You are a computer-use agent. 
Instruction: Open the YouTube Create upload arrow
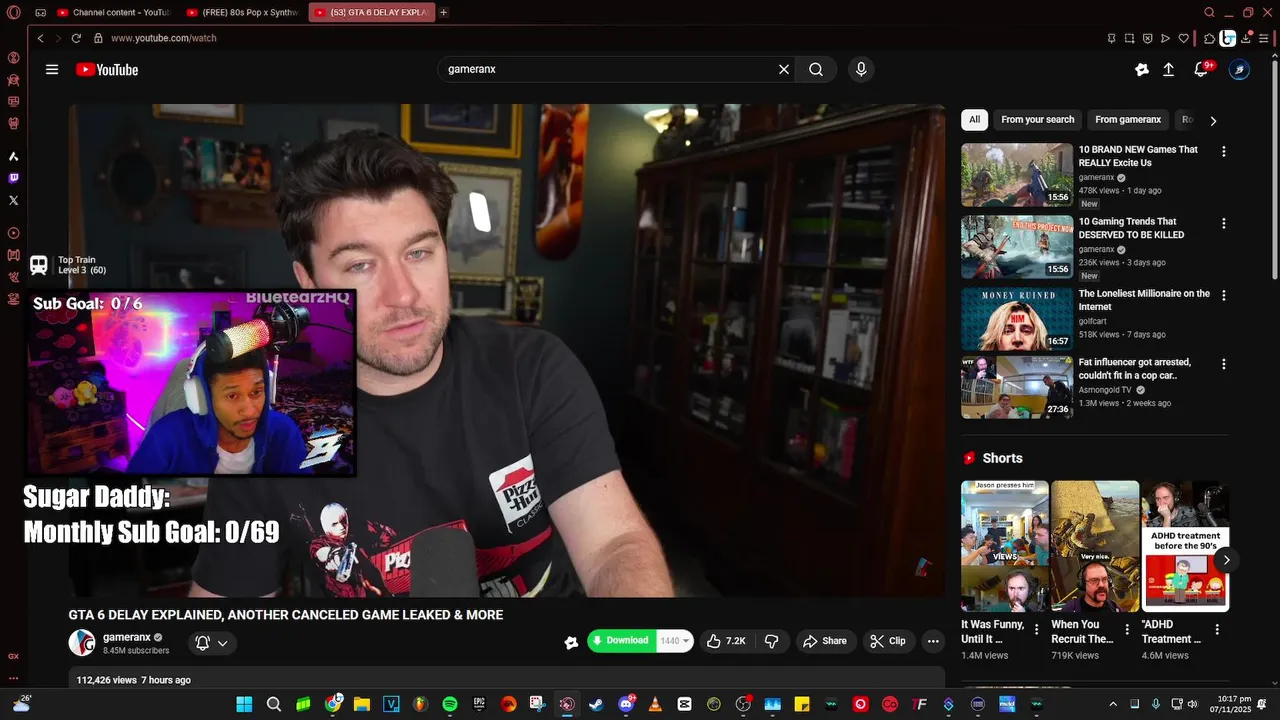pos(1168,69)
